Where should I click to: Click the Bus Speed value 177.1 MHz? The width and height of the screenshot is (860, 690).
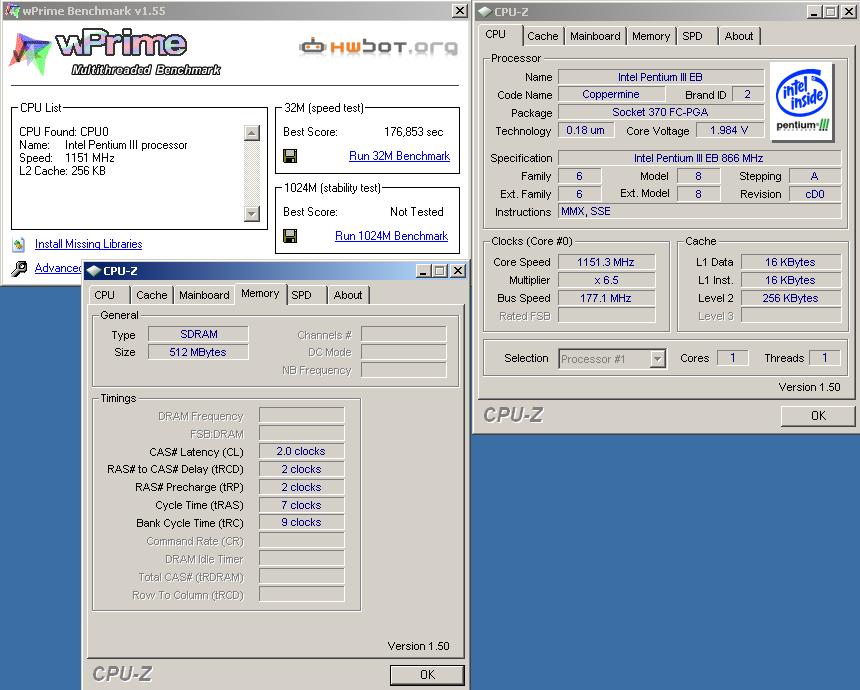606,298
